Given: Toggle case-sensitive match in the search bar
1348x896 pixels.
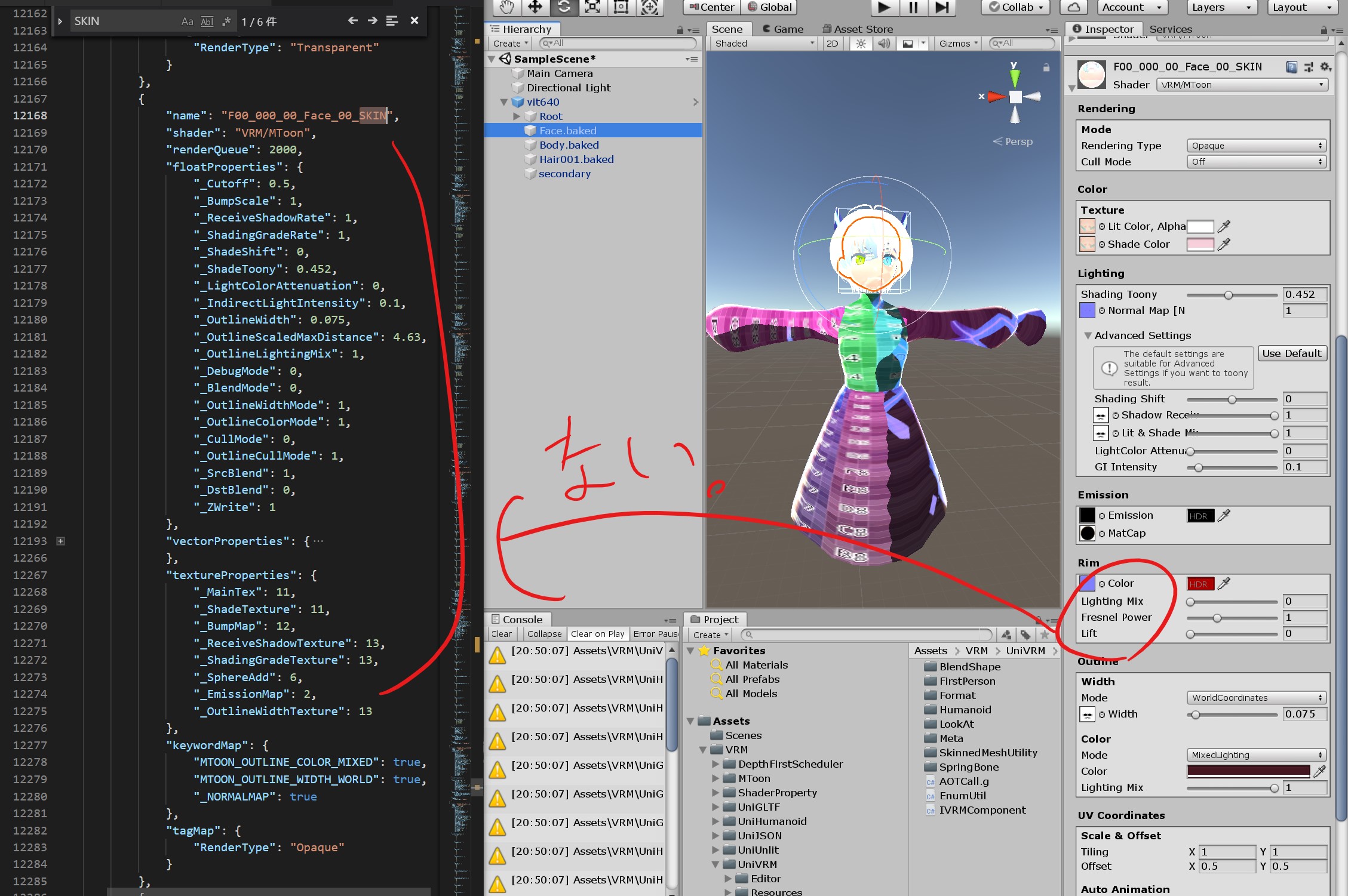Looking at the screenshot, I should [x=187, y=21].
